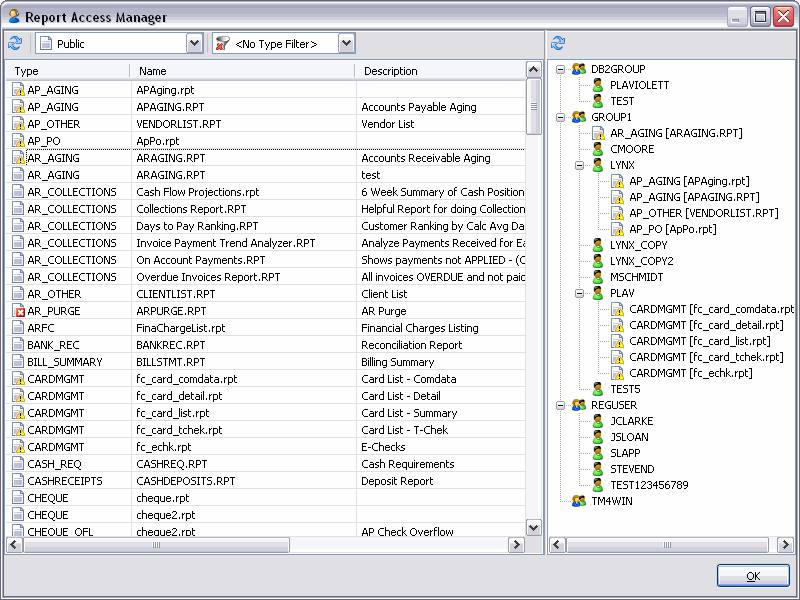This screenshot has height=600, width=800.
Task: Click the refresh icon above the report list
Action: (14, 43)
